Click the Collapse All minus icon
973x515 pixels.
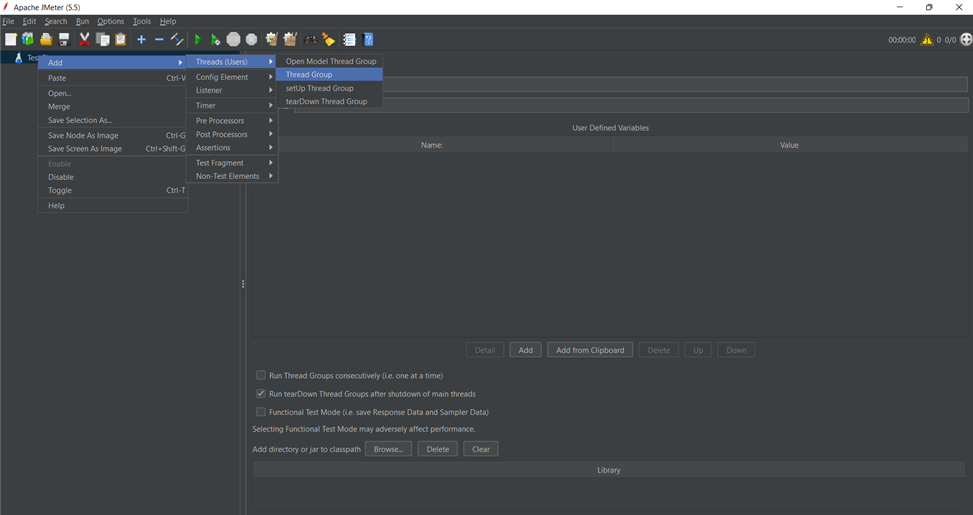[159, 40]
